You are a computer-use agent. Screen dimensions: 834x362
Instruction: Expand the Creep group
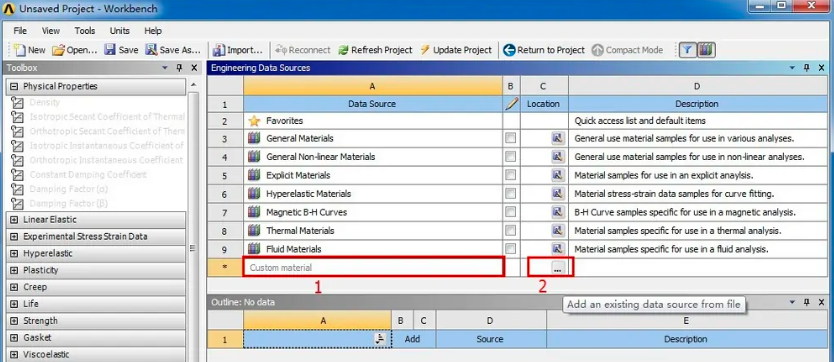tap(14, 287)
